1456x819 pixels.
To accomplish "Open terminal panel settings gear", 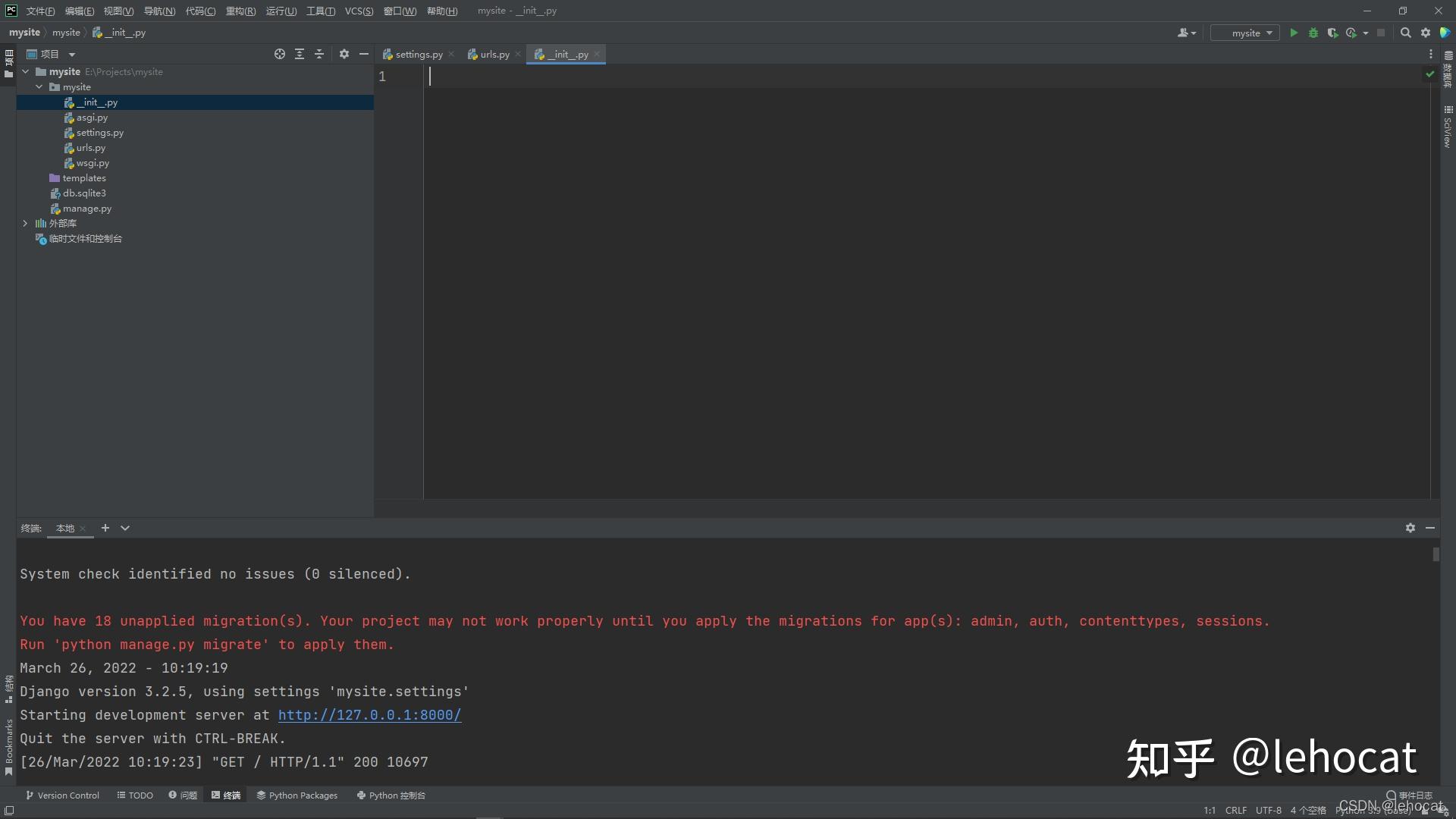I will click(x=1410, y=528).
